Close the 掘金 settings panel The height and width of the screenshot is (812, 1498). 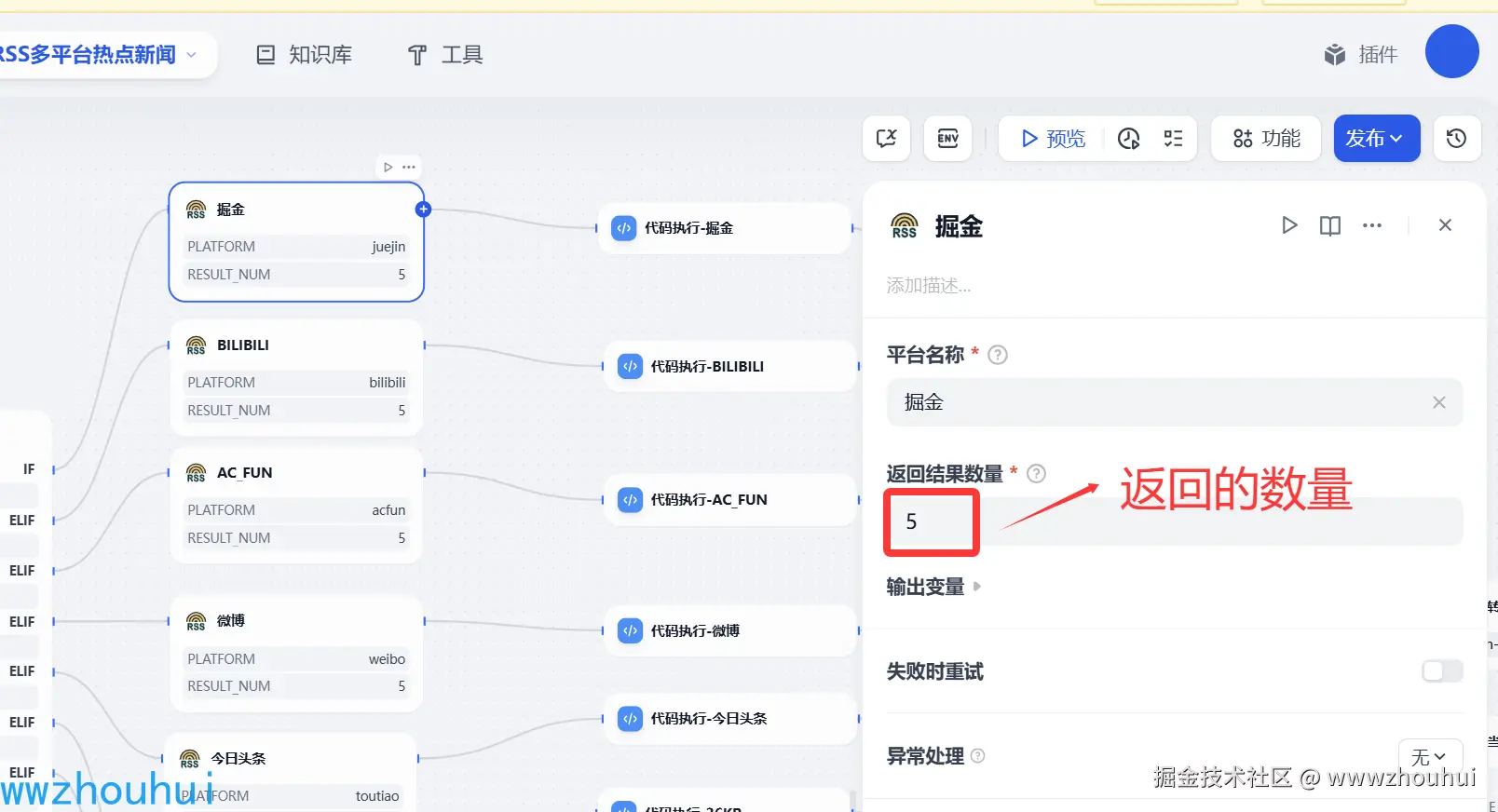point(1445,225)
